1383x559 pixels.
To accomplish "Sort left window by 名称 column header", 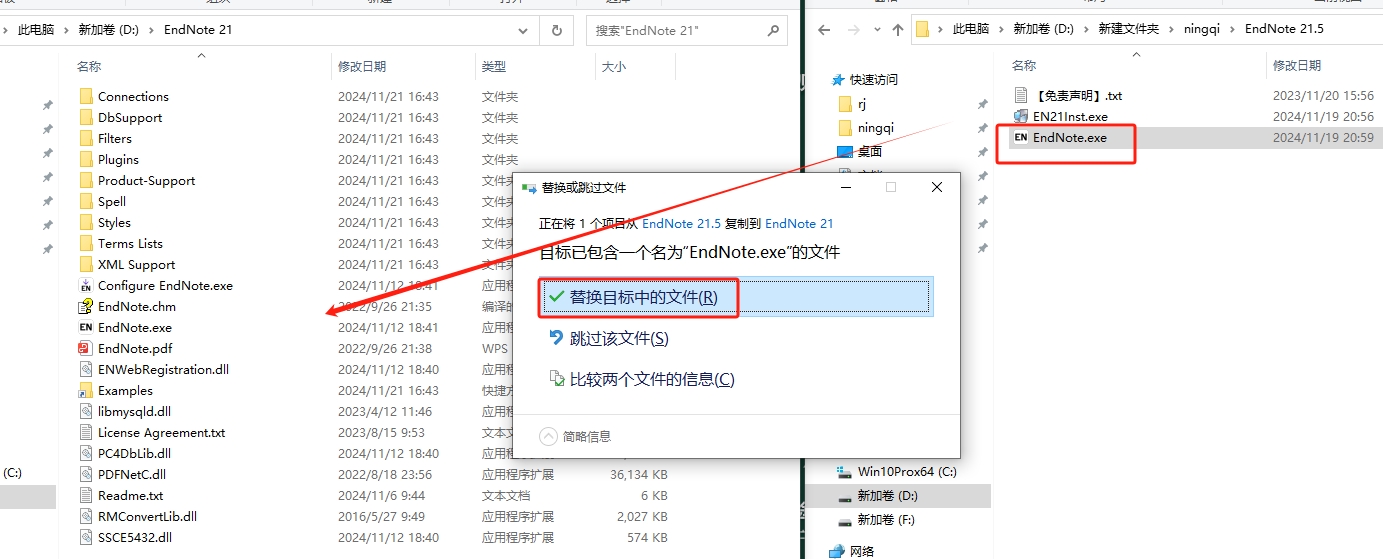I will [x=89, y=67].
